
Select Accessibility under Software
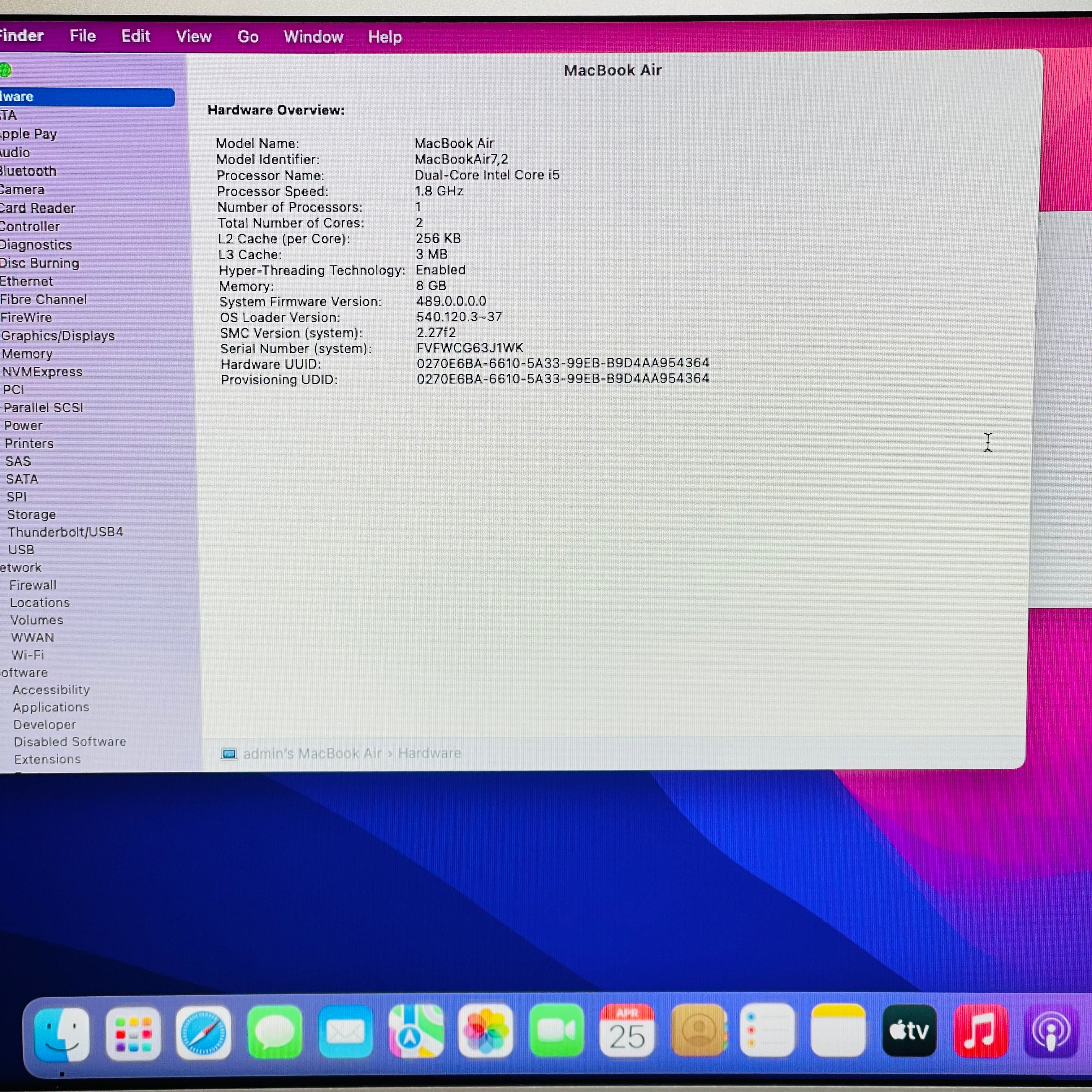click(51, 690)
